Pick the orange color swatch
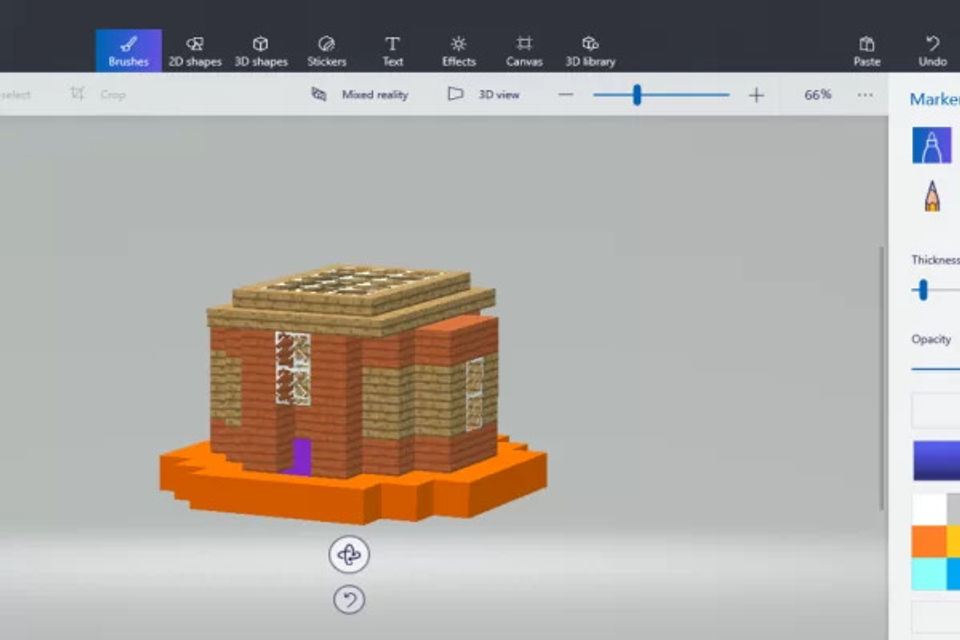This screenshot has height=640, width=960. click(929, 541)
